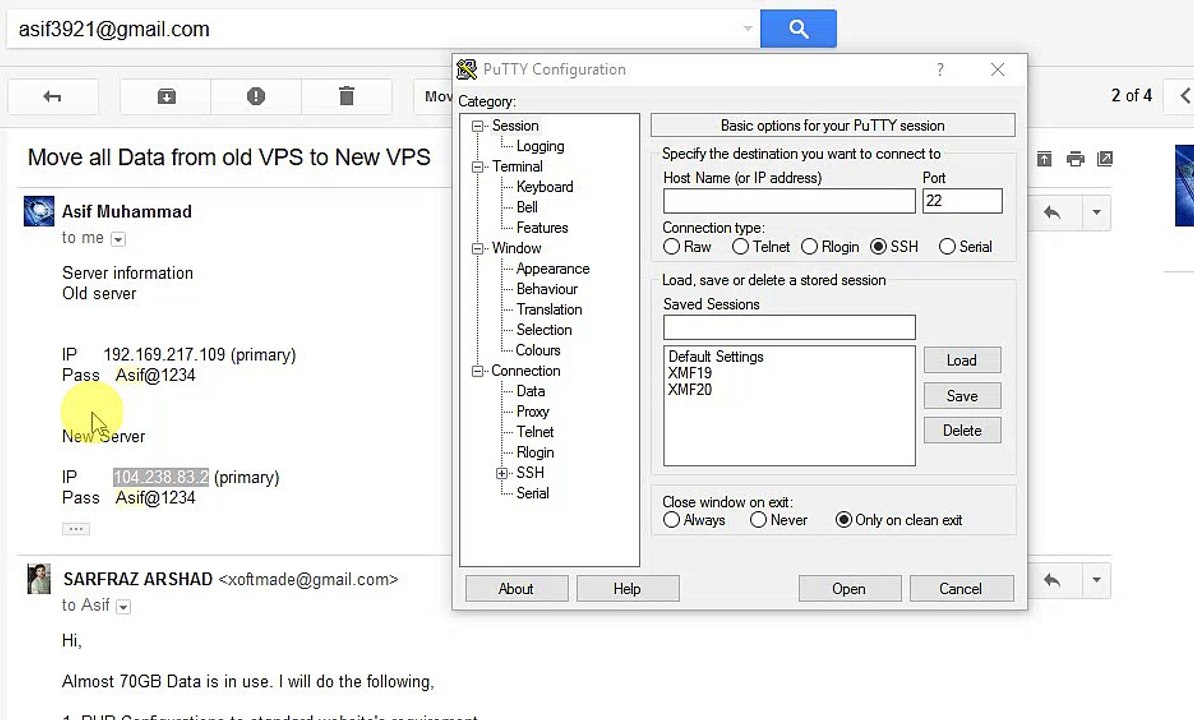Click PuTTY help question mark button
The height and width of the screenshot is (720, 1194).
tap(940, 69)
